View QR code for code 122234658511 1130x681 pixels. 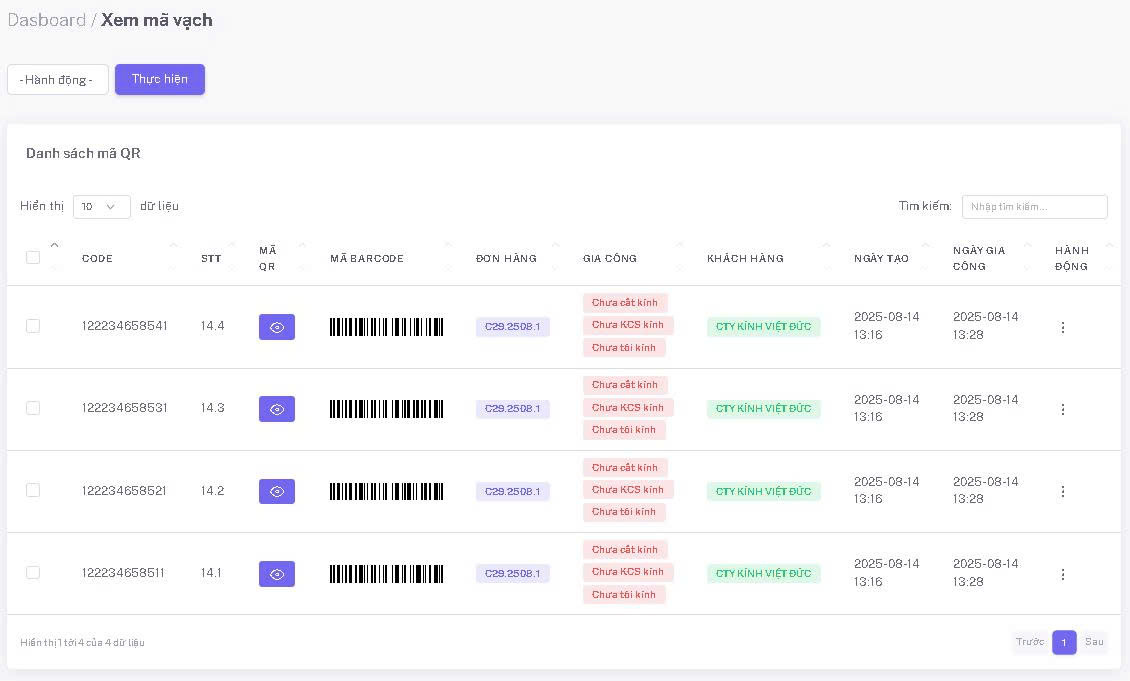(276, 574)
